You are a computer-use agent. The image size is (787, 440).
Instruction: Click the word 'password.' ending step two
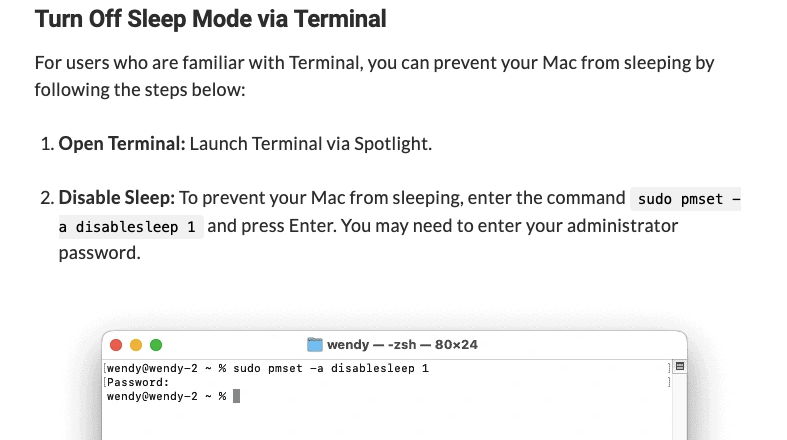point(99,253)
